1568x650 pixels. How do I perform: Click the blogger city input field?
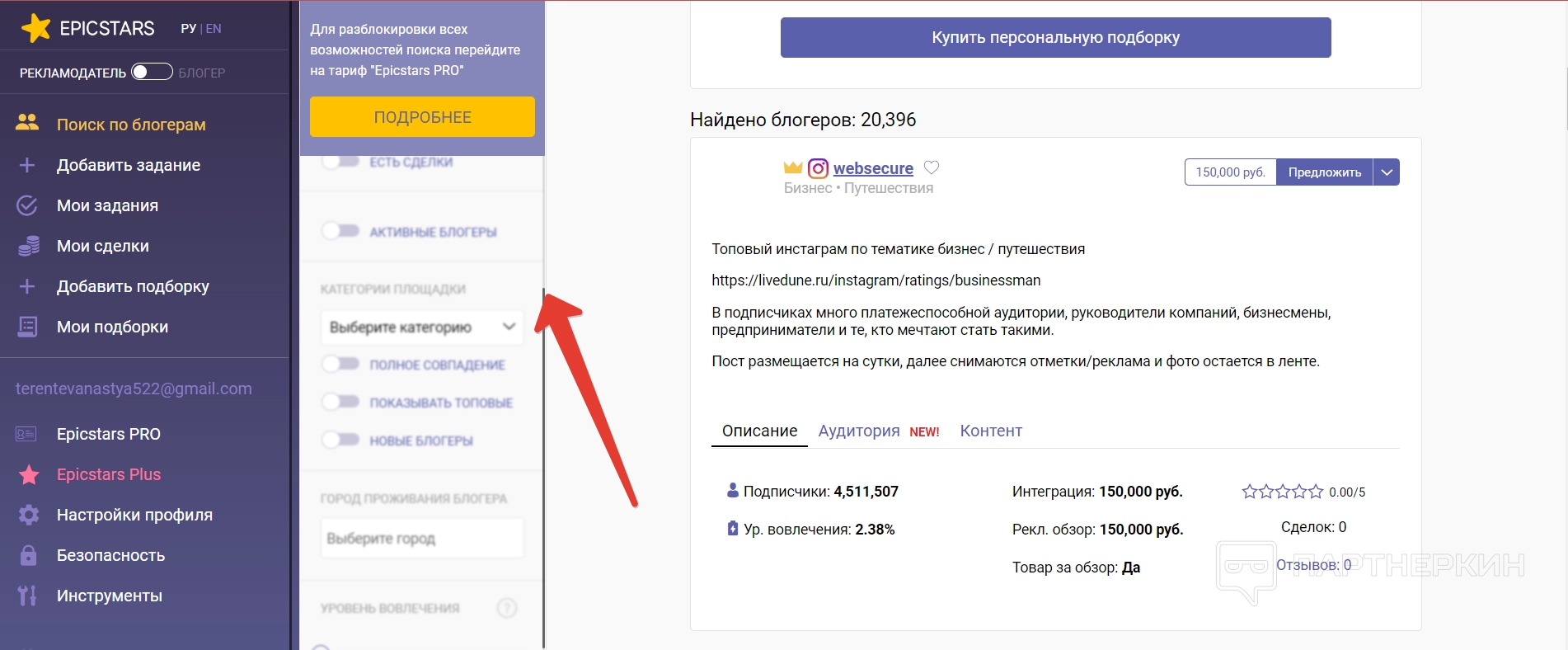click(421, 538)
